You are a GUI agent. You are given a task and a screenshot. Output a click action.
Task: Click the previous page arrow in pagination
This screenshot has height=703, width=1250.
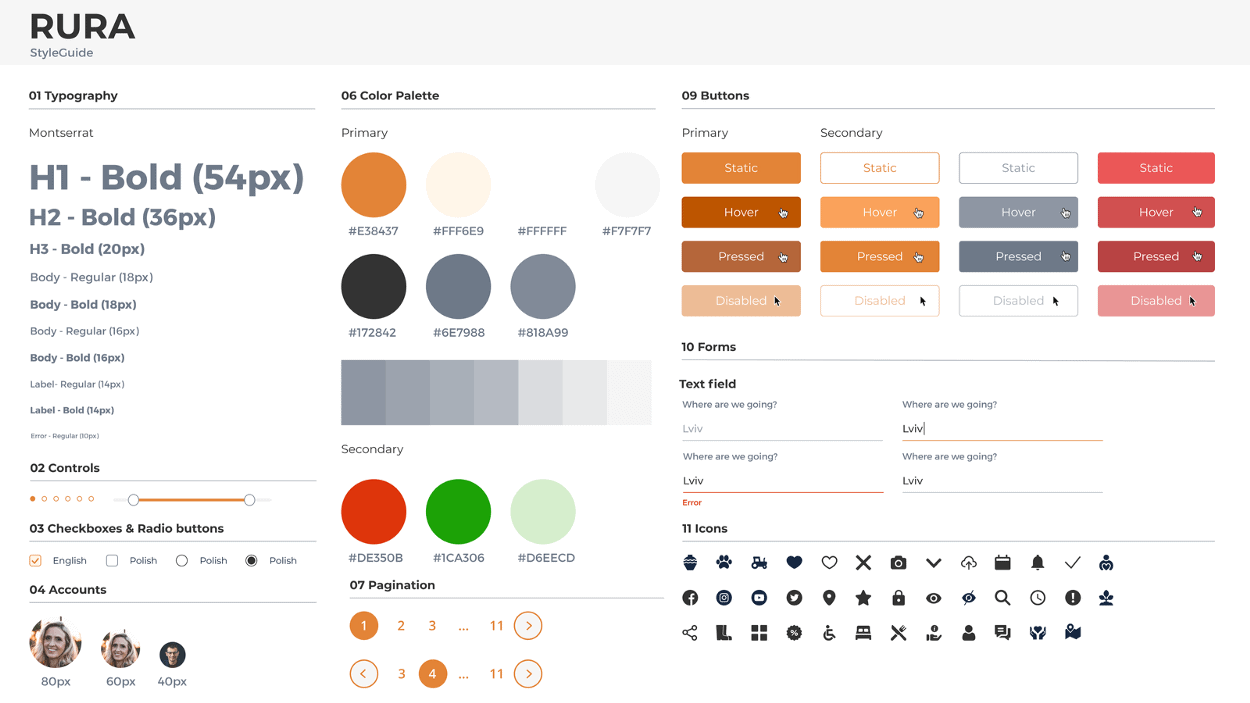pyautogui.click(x=363, y=674)
